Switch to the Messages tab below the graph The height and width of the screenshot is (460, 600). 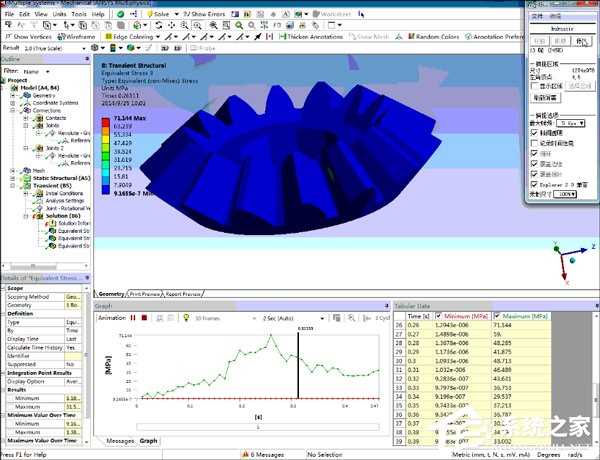pos(120,440)
